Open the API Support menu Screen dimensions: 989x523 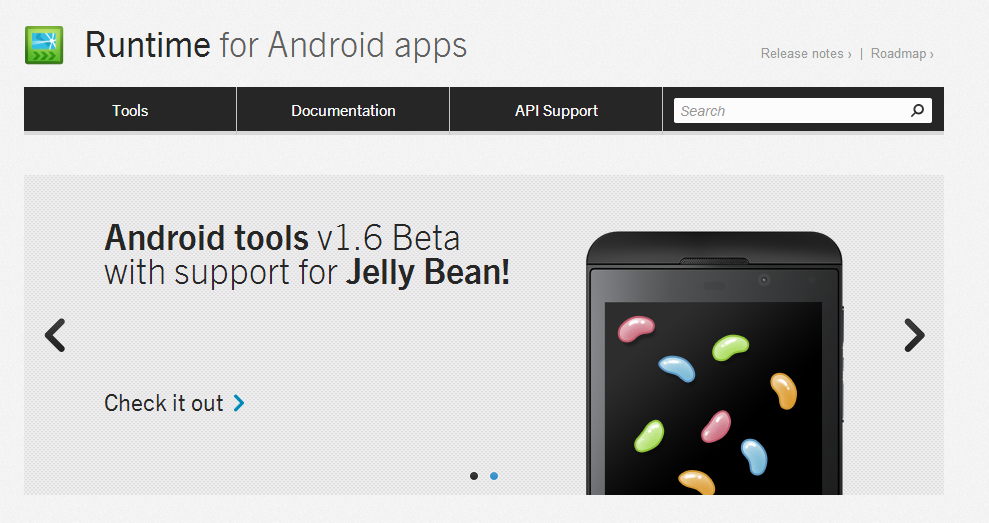coord(556,110)
